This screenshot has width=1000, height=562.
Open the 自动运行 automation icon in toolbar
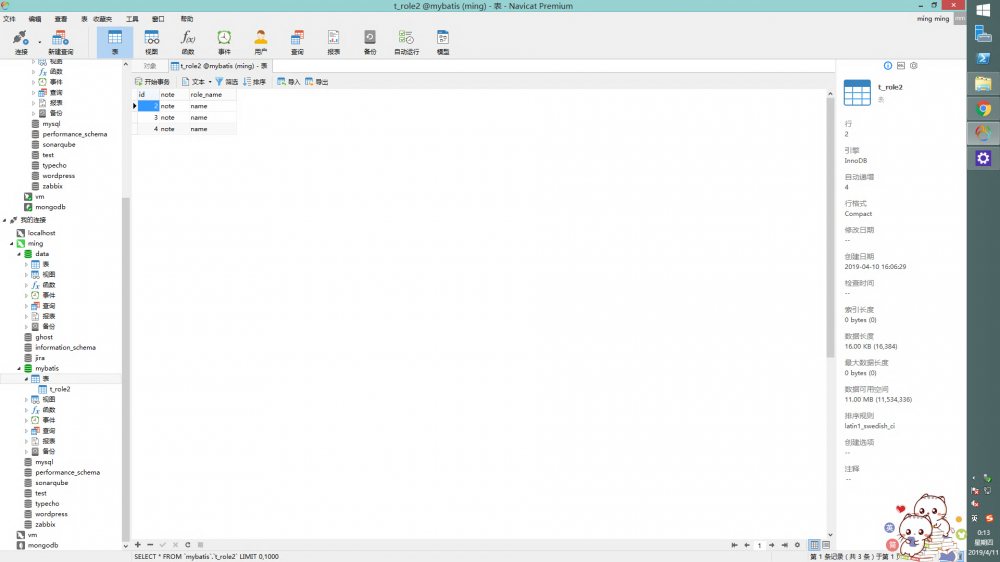(x=406, y=42)
